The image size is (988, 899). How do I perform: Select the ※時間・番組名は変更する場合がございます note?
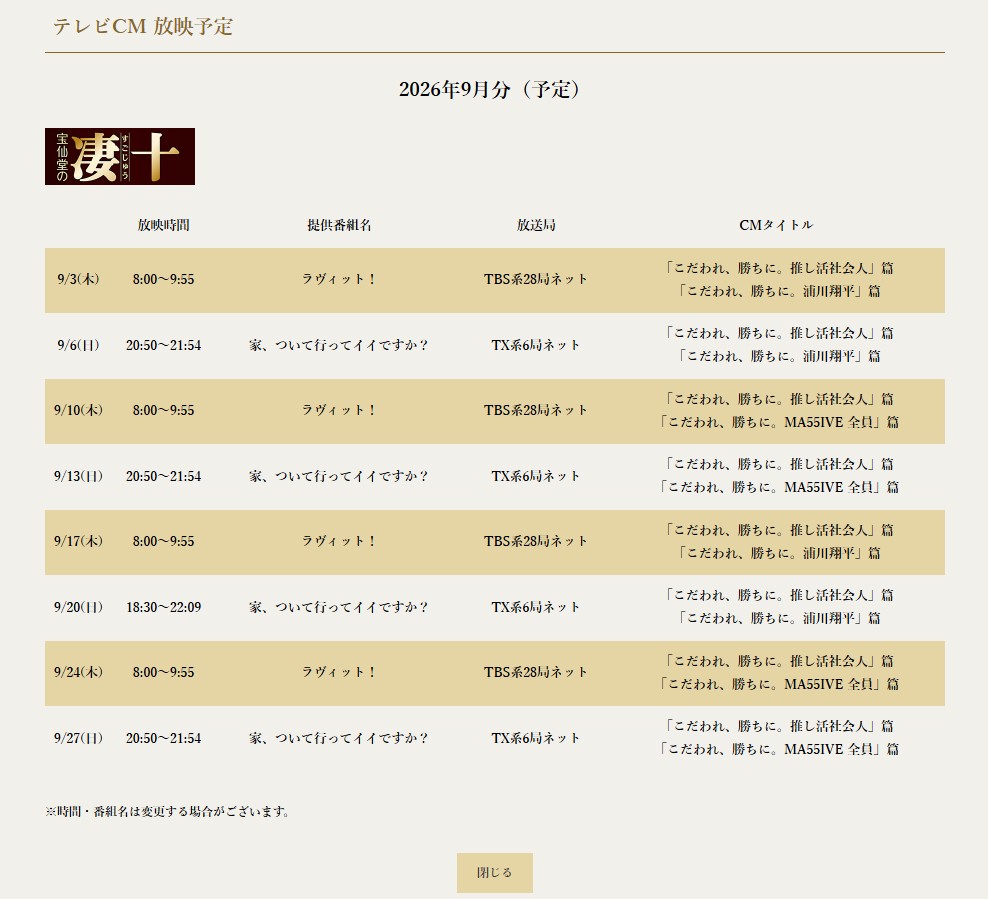pos(168,812)
